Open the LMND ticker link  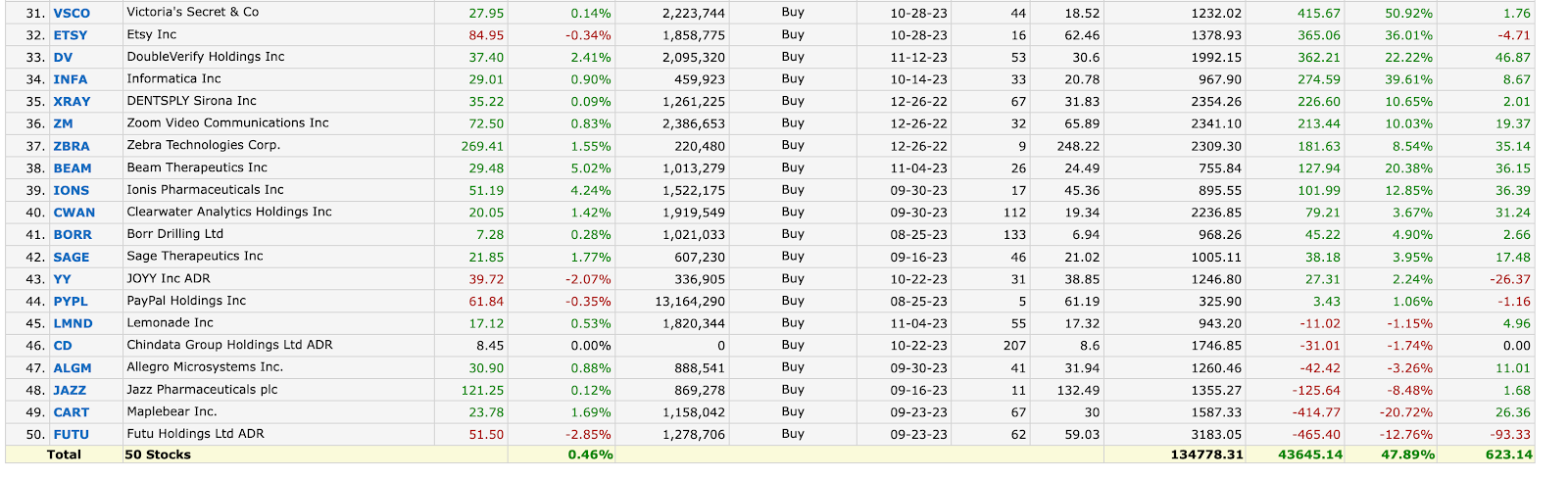click(x=73, y=323)
